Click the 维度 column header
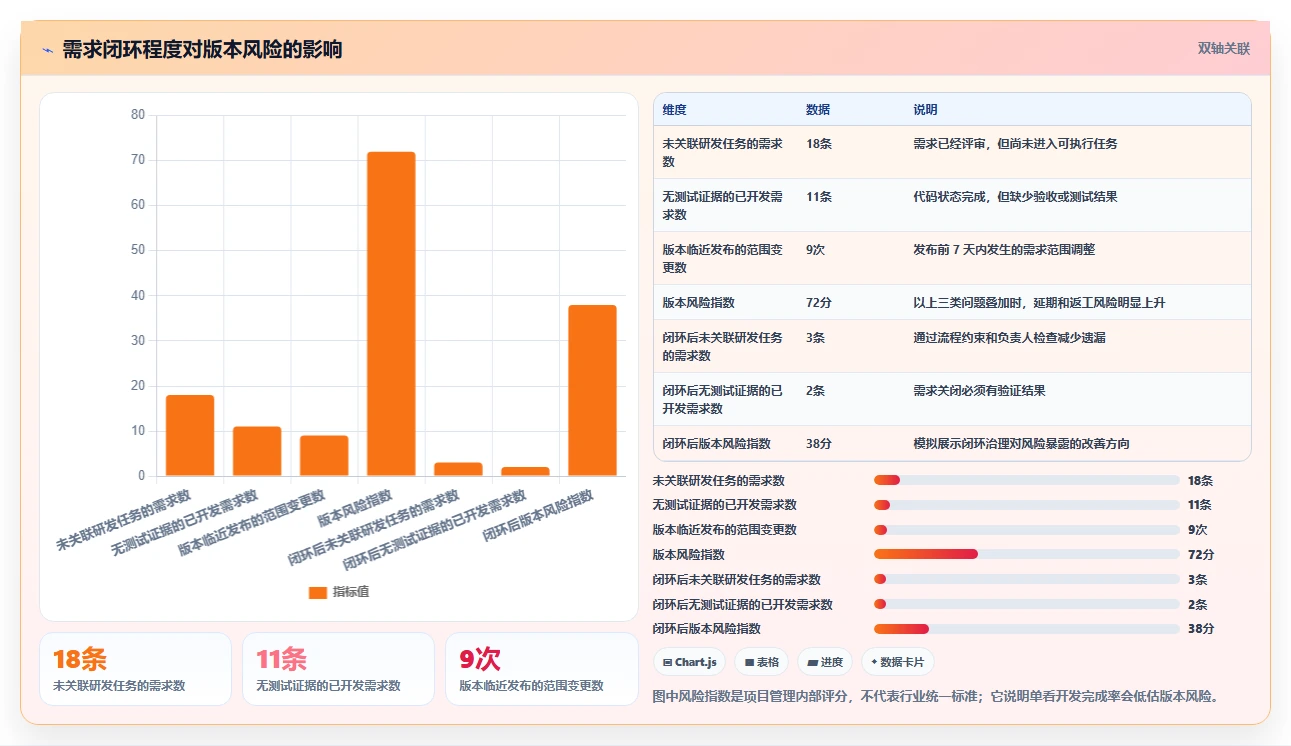 [674, 110]
